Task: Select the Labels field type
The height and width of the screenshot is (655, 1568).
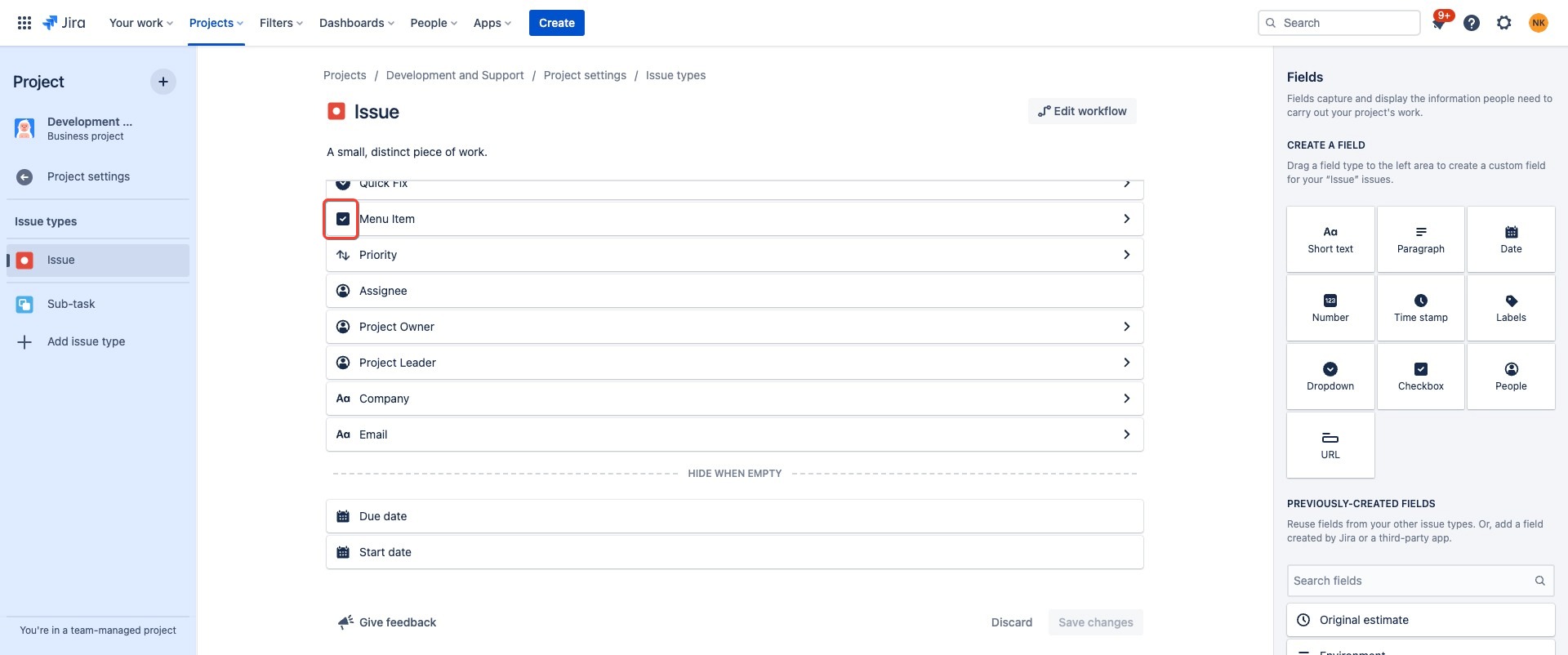Action: pos(1511,308)
